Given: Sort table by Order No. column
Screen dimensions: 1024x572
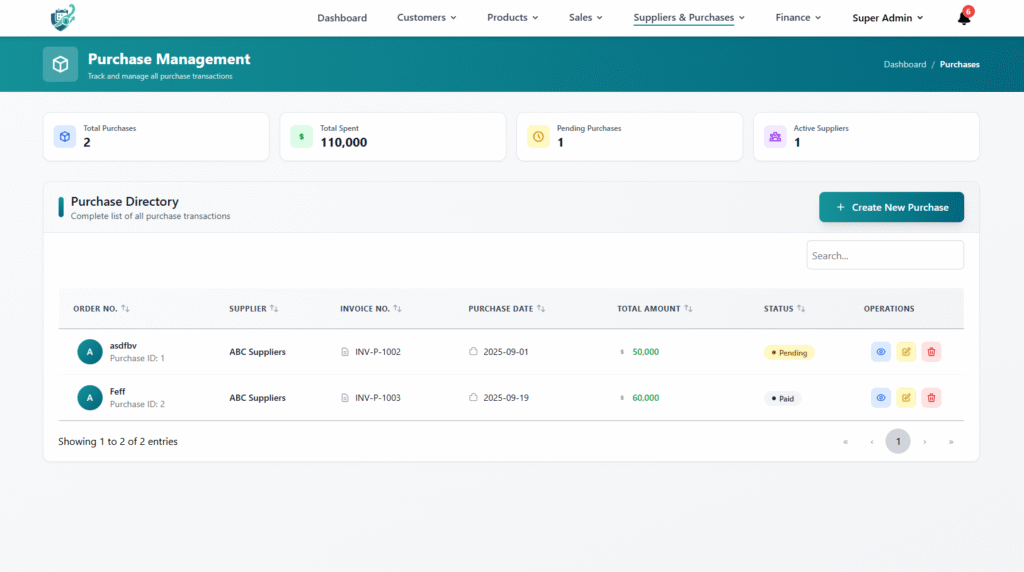Looking at the screenshot, I should (x=101, y=309).
